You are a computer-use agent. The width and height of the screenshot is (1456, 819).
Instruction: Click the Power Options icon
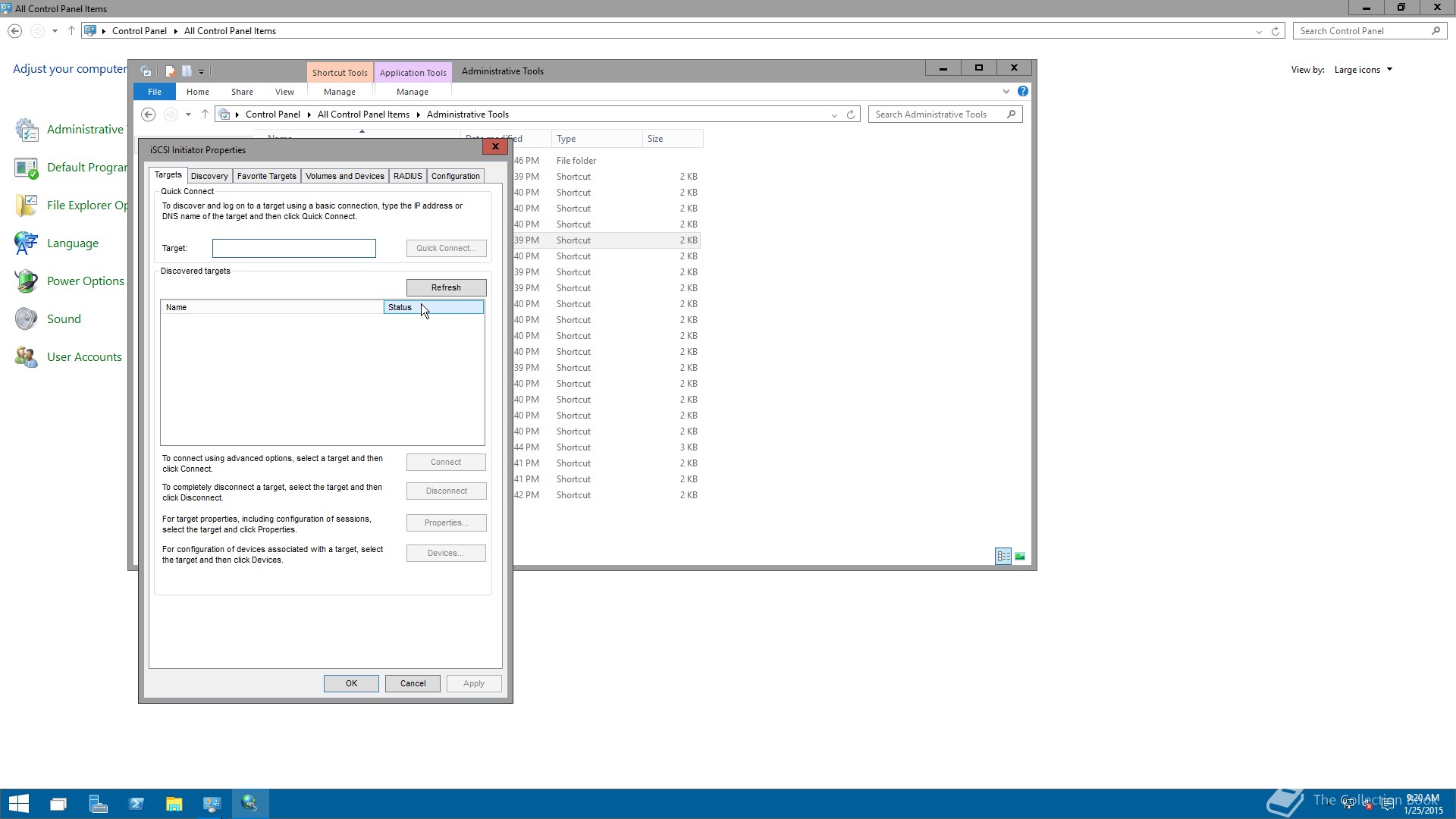(27, 281)
